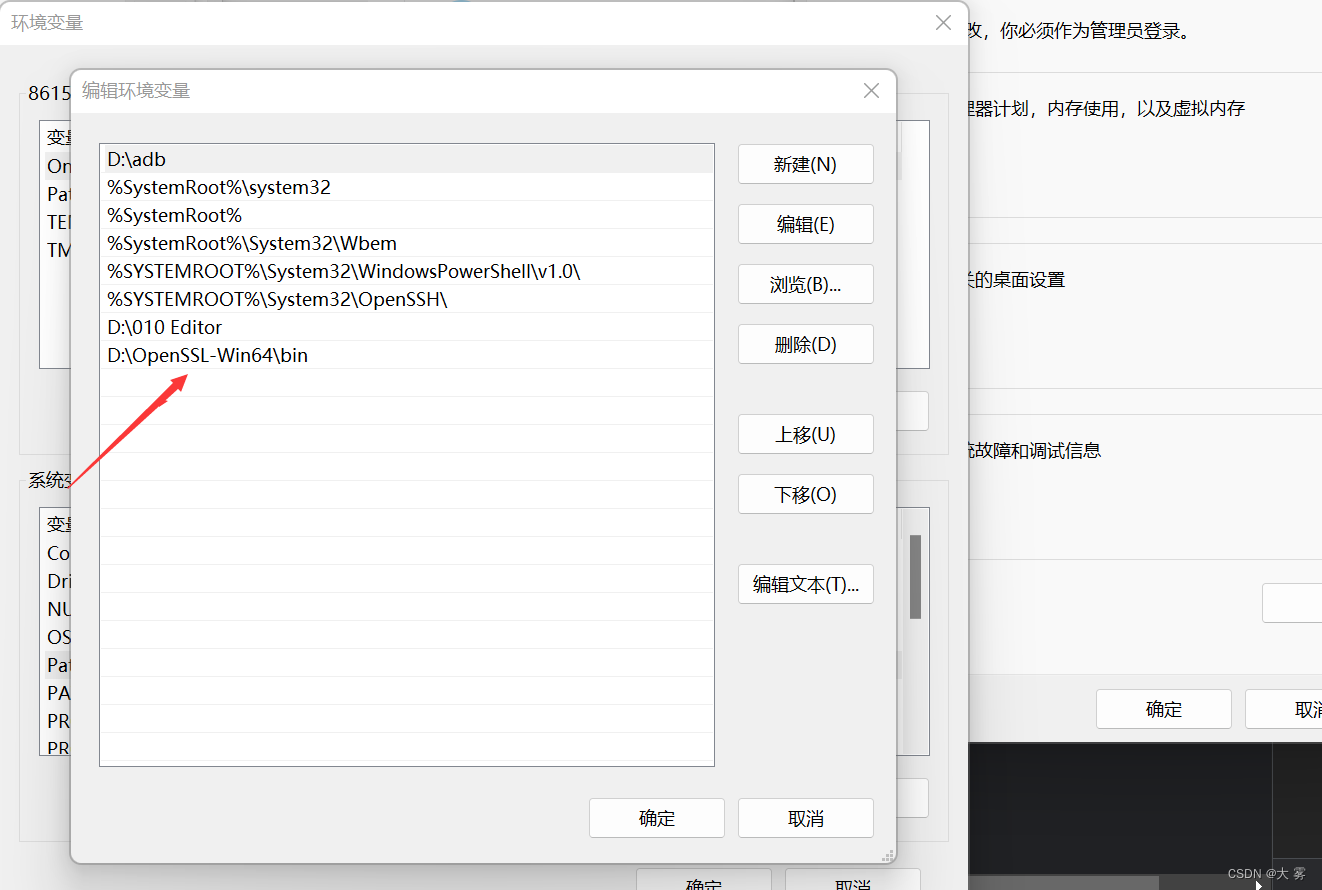Click the 新建(N) button
The image size is (1322, 890).
[x=805, y=164]
